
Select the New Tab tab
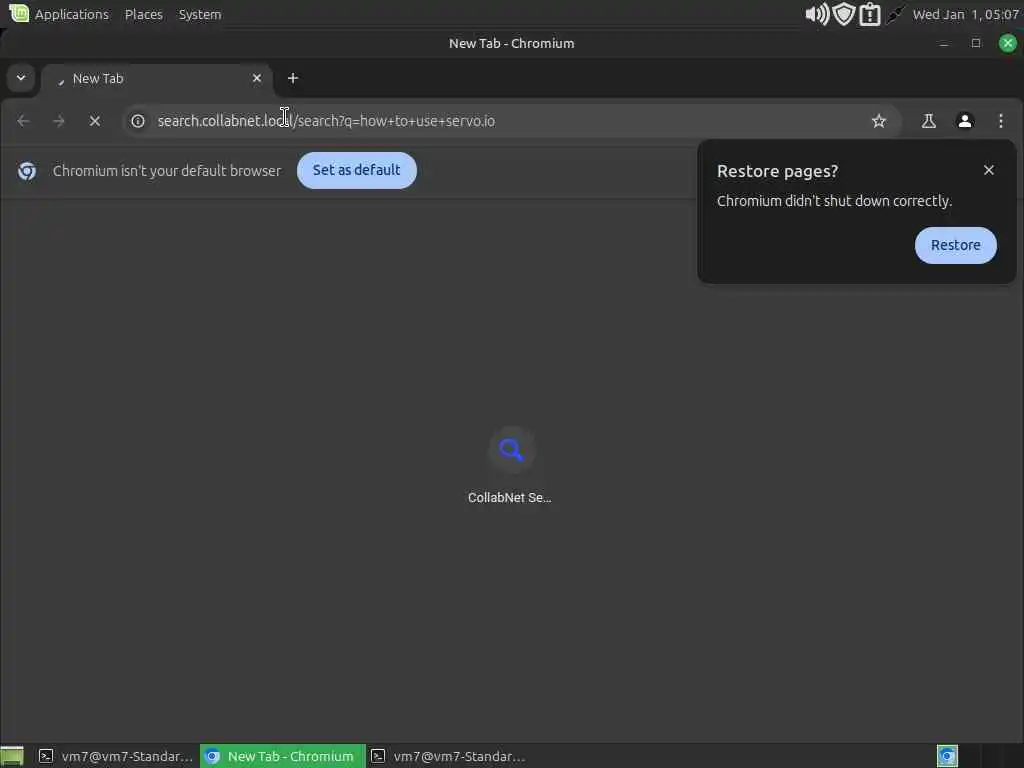(157, 79)
